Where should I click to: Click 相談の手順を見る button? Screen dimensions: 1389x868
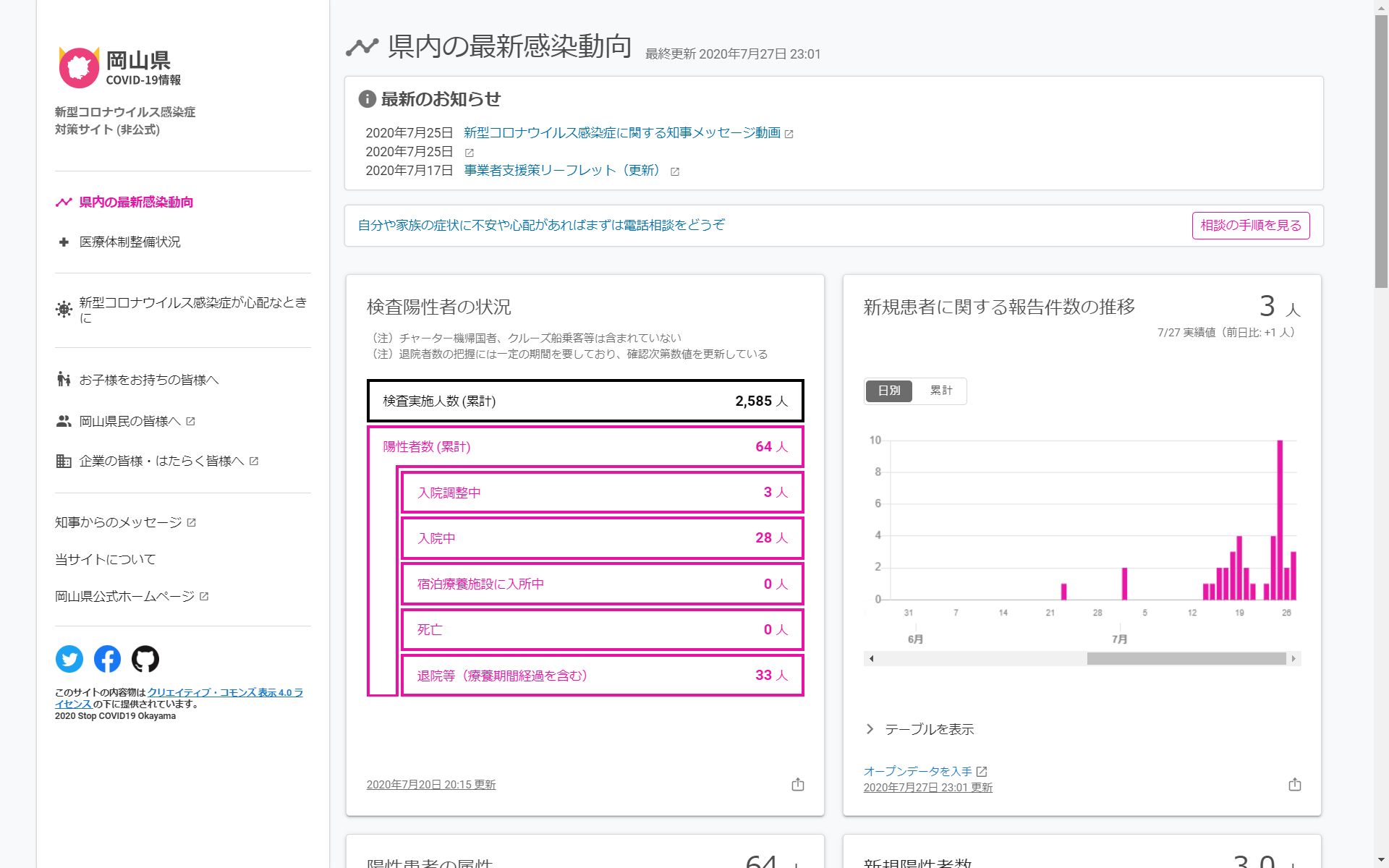point(1250,226)
